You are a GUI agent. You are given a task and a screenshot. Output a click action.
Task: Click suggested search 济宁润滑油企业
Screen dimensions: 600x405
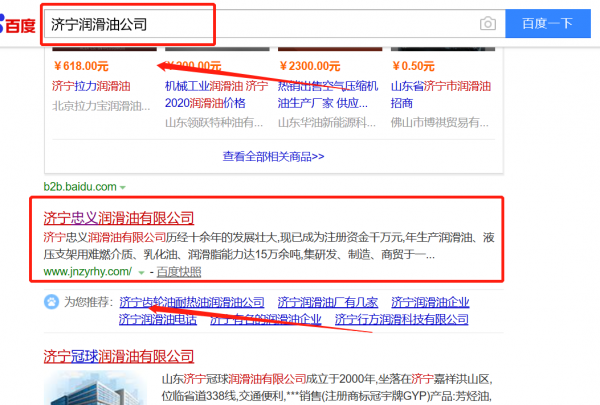pos(430,302)
